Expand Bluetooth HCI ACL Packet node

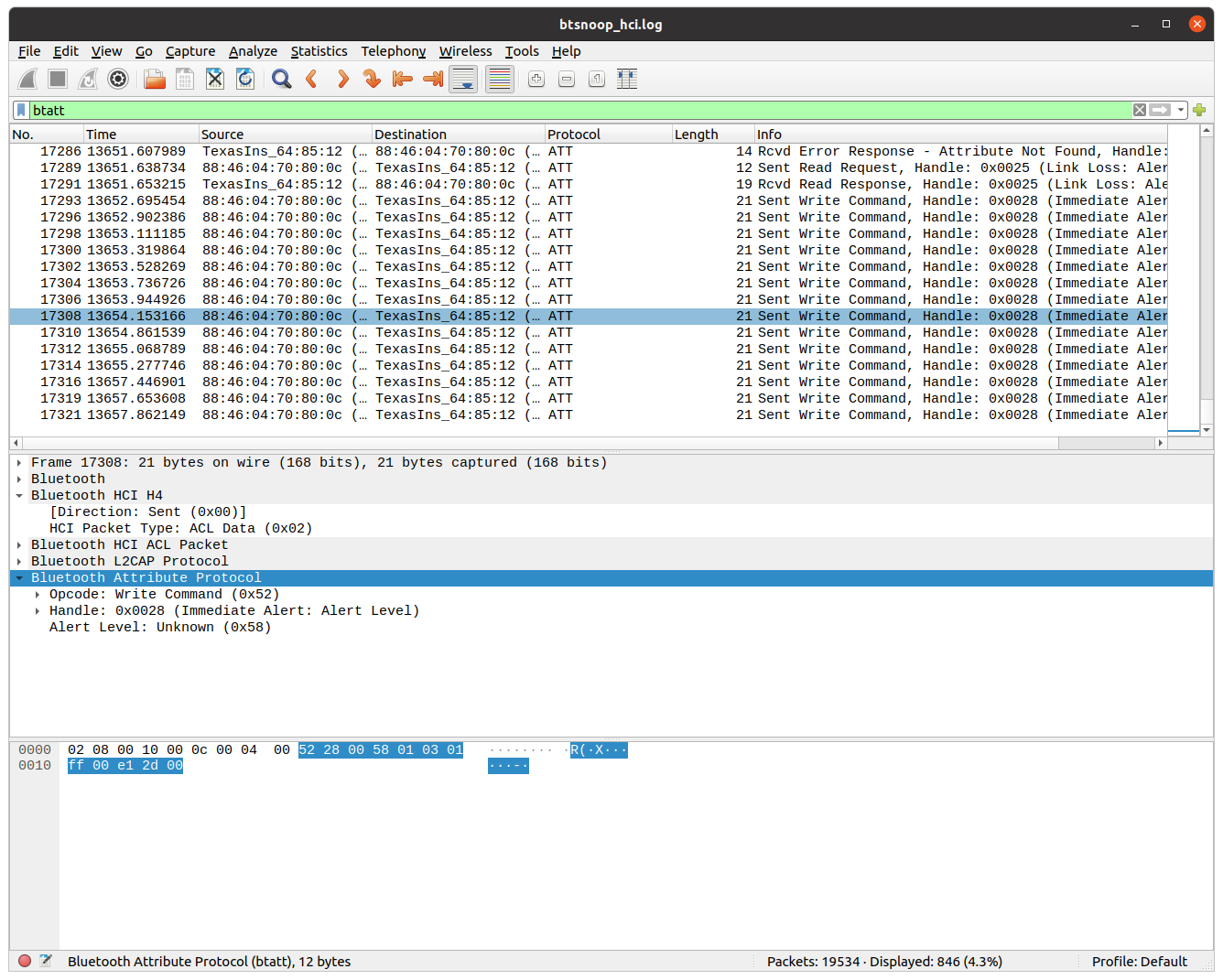pyautogui.click(x=19, y=545)
